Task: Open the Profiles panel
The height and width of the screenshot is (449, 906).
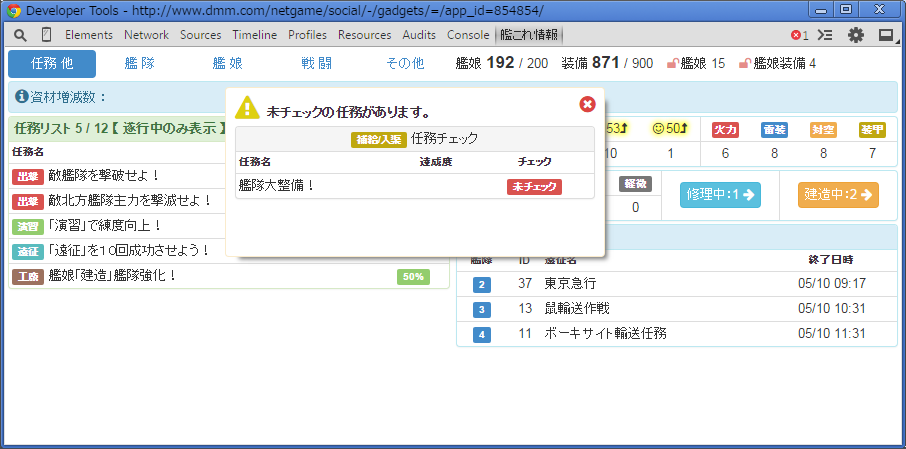Action: (x=307, y=35)
